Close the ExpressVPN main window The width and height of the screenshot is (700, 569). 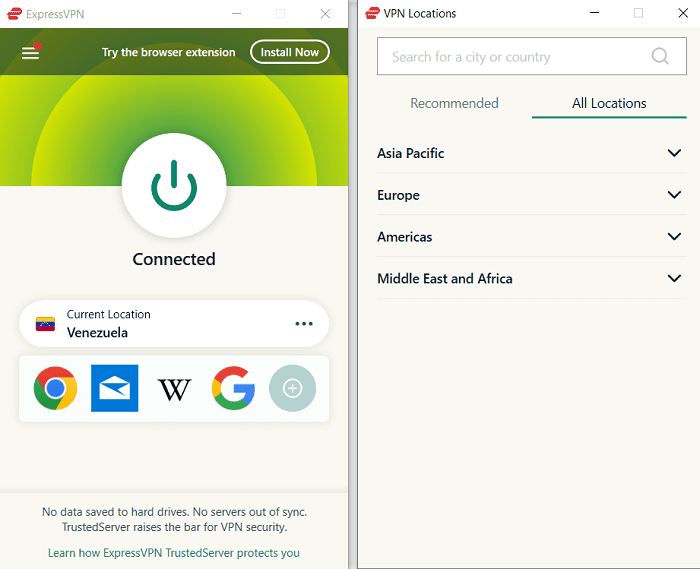click(325, 14)
